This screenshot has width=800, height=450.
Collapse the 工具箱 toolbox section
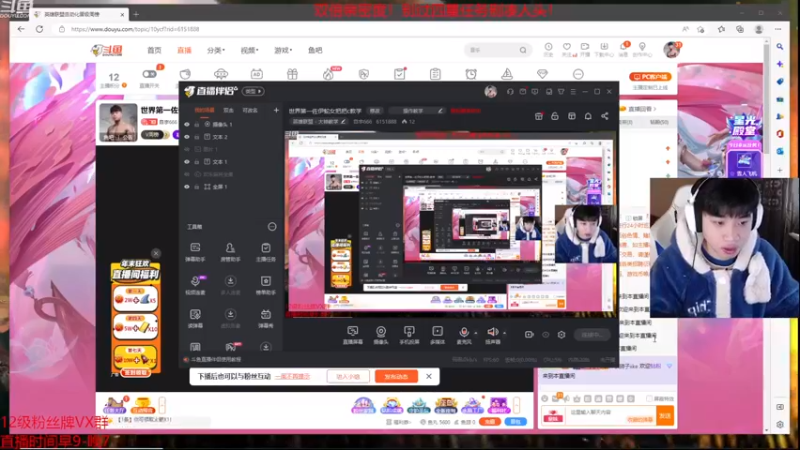[x=272, y=227]
